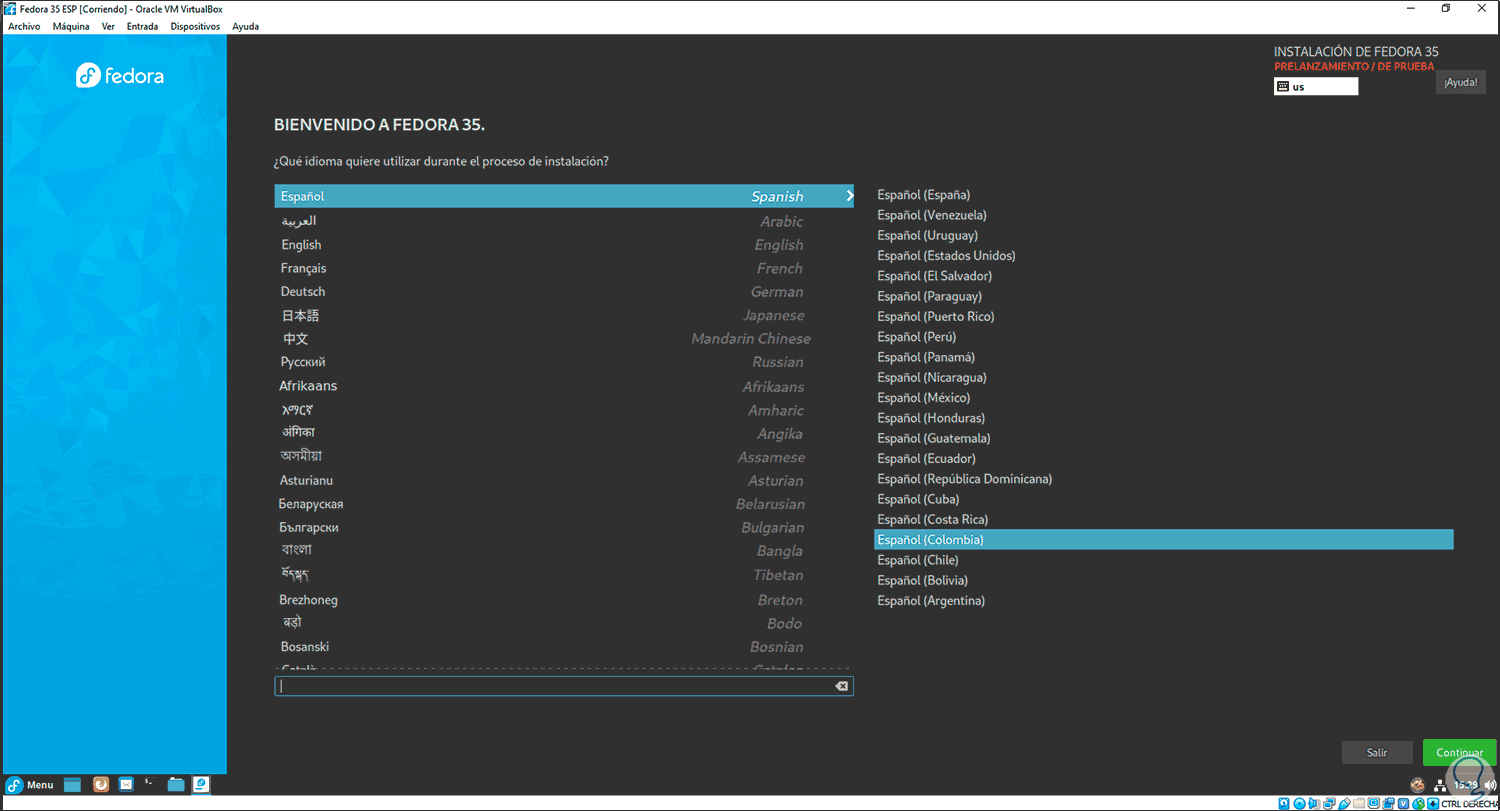The width and height of the screenshot is (1500, 811).
Task: Click the VirtualBox display indicator
Action: [x=1376, y=803]
